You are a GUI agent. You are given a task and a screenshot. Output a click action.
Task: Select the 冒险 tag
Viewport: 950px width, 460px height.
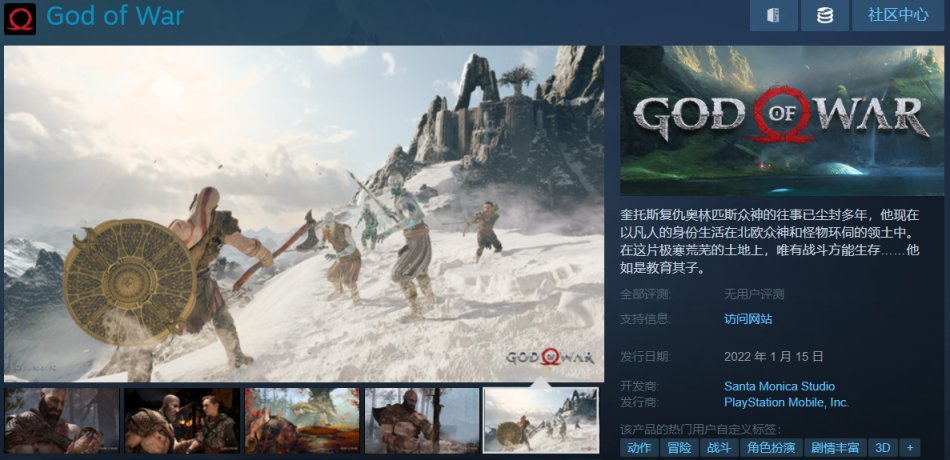(x=679, y=448)
